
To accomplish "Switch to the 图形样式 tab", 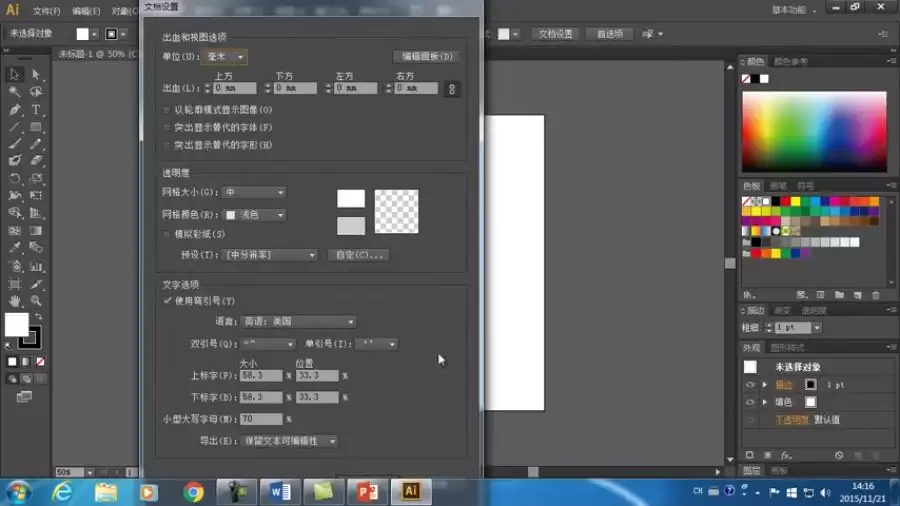I will coord(787,348).
